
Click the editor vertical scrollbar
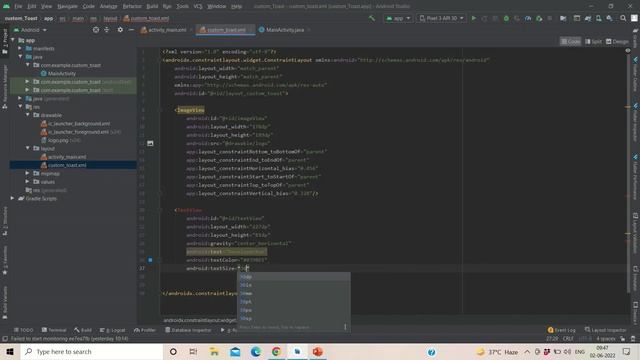pyautogui.click(x=628, y=171)
